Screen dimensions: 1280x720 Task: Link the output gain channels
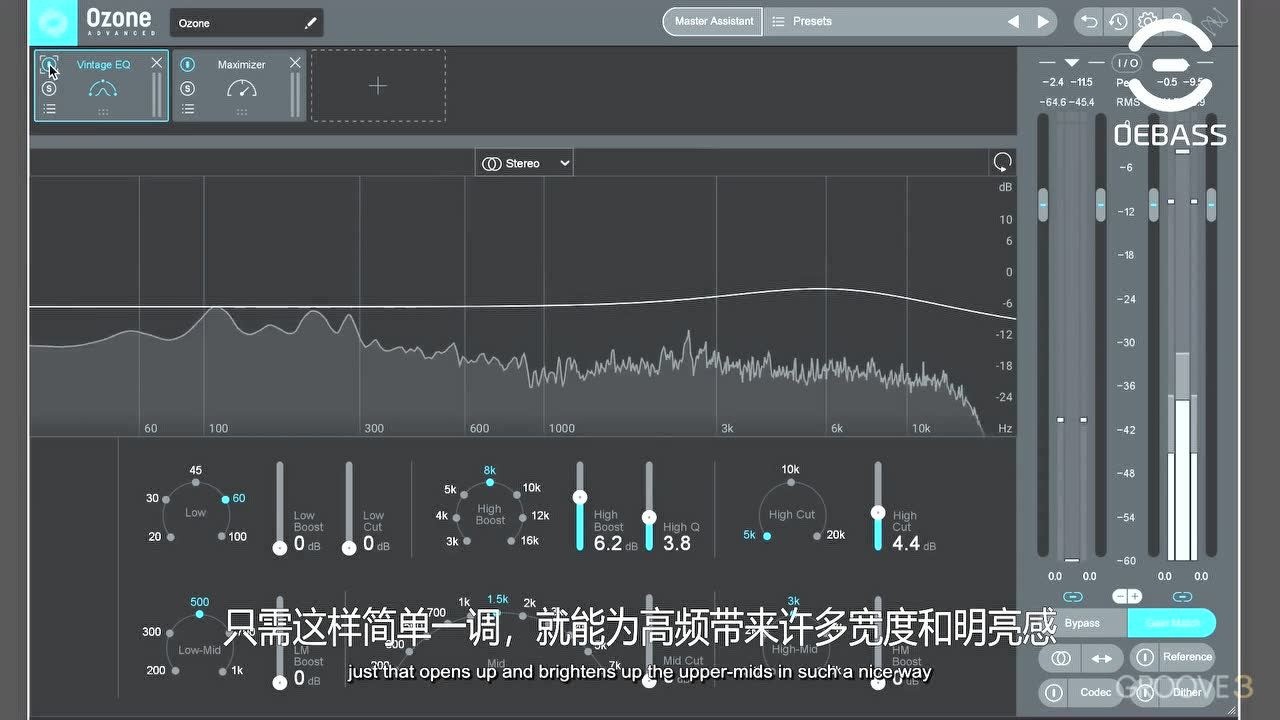[x=1182, y=596]
